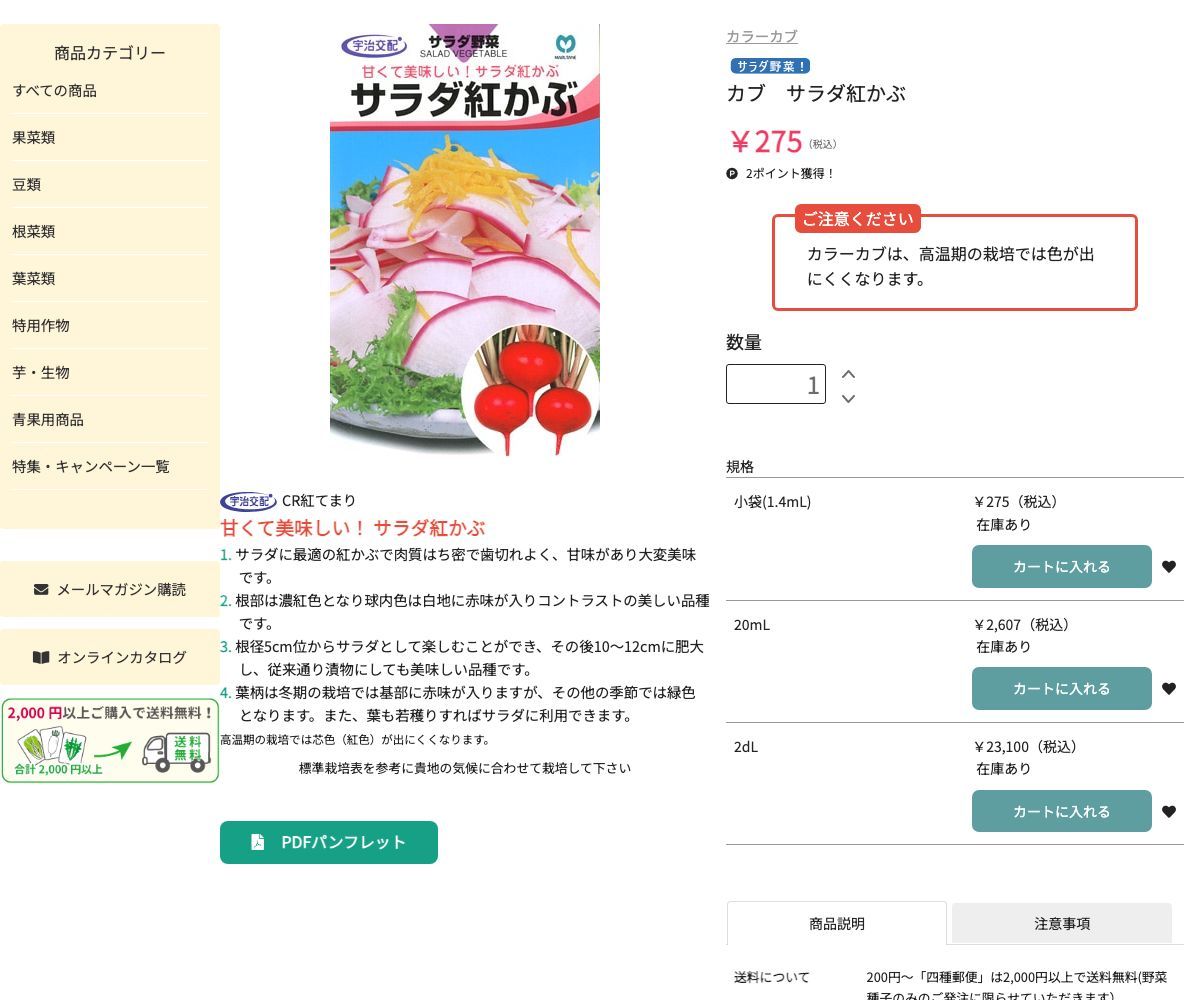Click the サラダ野菜！ blue label badge

coord(769,66)
